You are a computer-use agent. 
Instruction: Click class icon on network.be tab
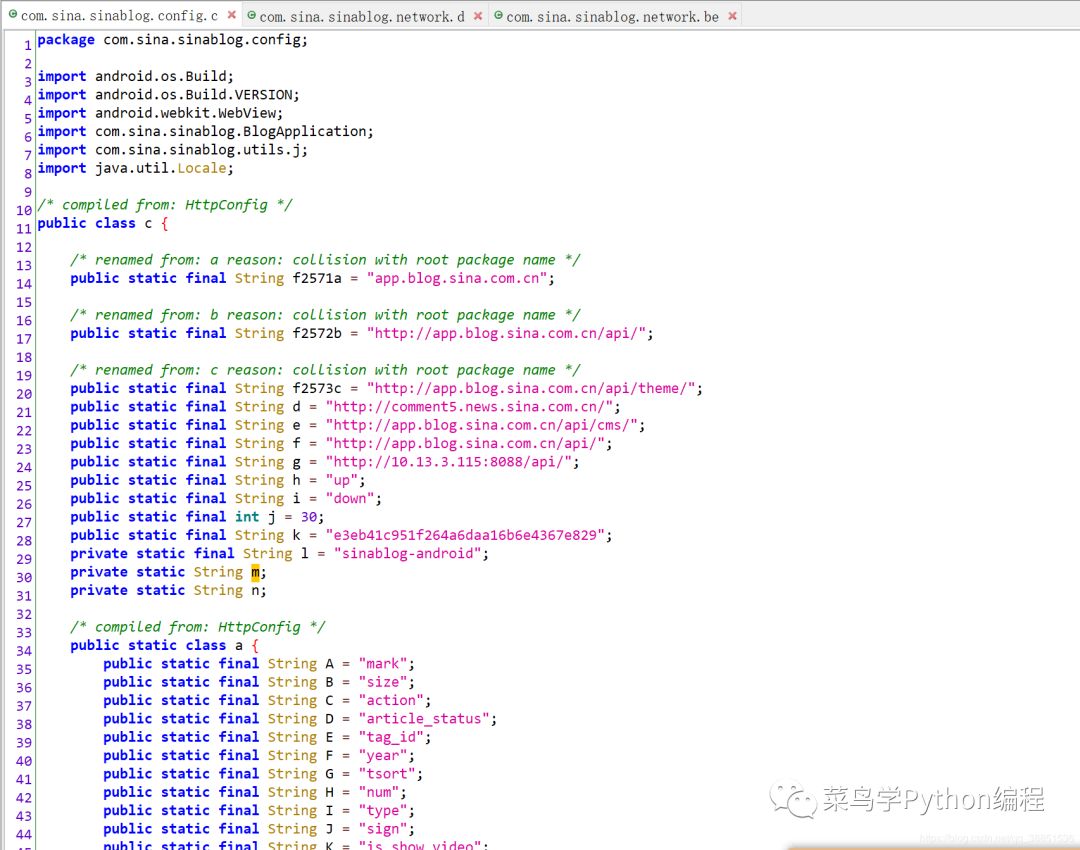498,15
